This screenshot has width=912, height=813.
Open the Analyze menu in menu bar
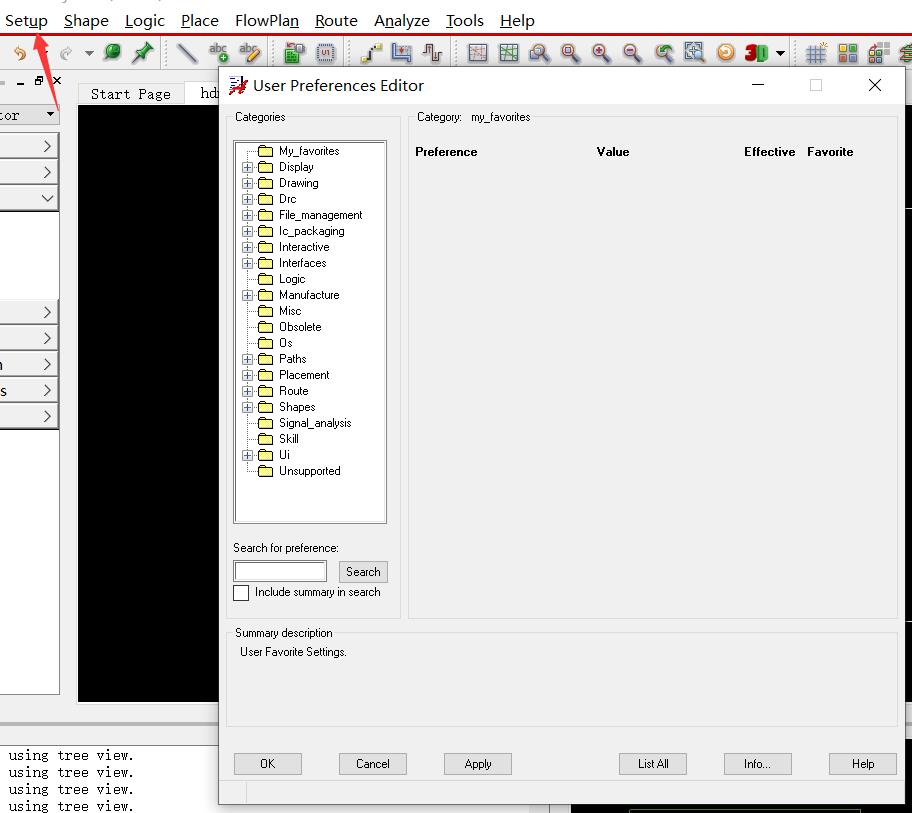pyautogui.click(x=402, y=21)
